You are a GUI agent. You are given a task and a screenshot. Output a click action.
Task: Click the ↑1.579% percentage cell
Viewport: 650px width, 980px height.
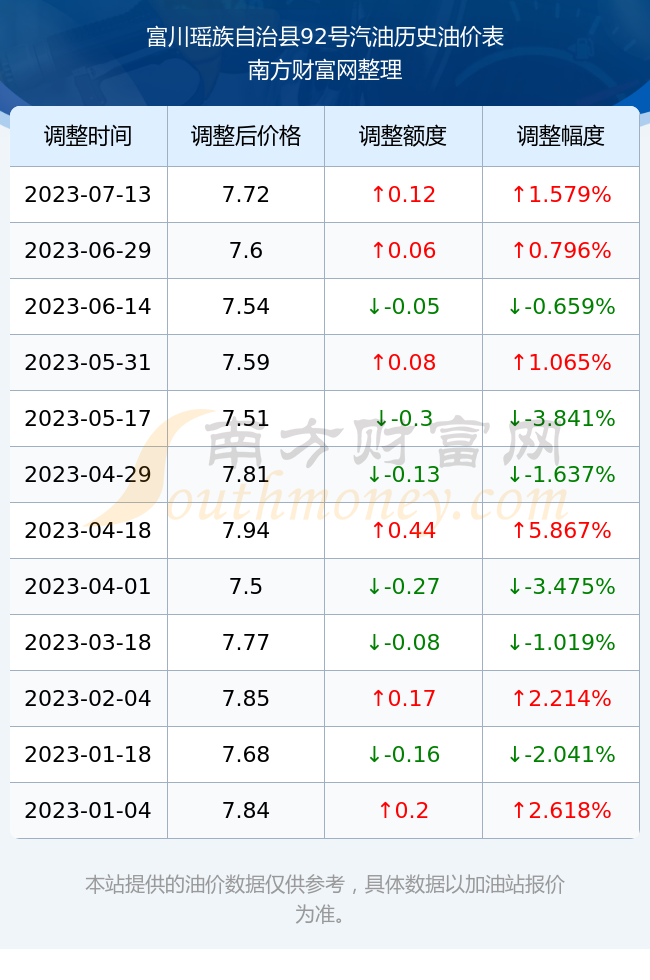pos(561,194)
